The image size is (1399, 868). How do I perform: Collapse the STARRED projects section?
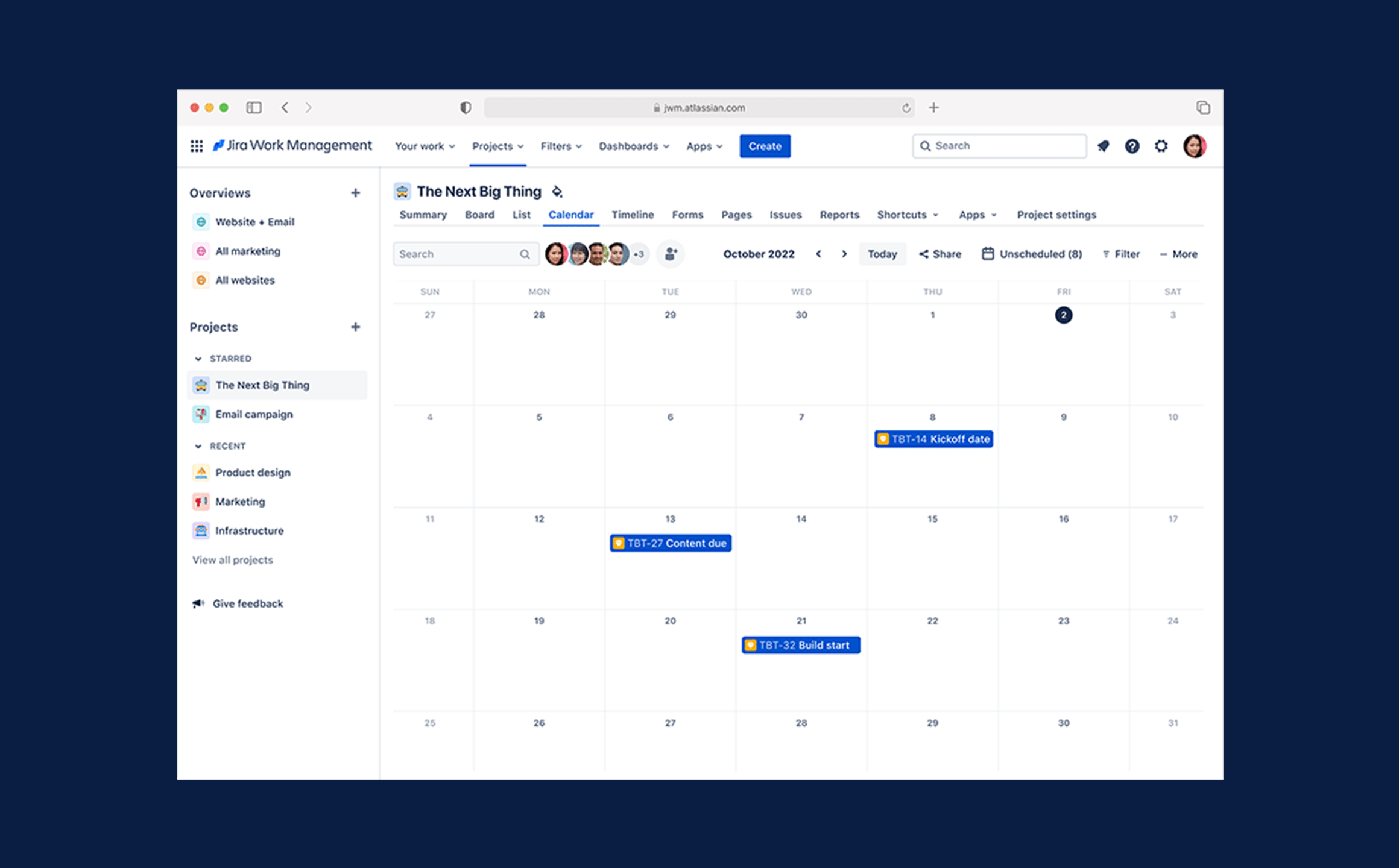198,359
